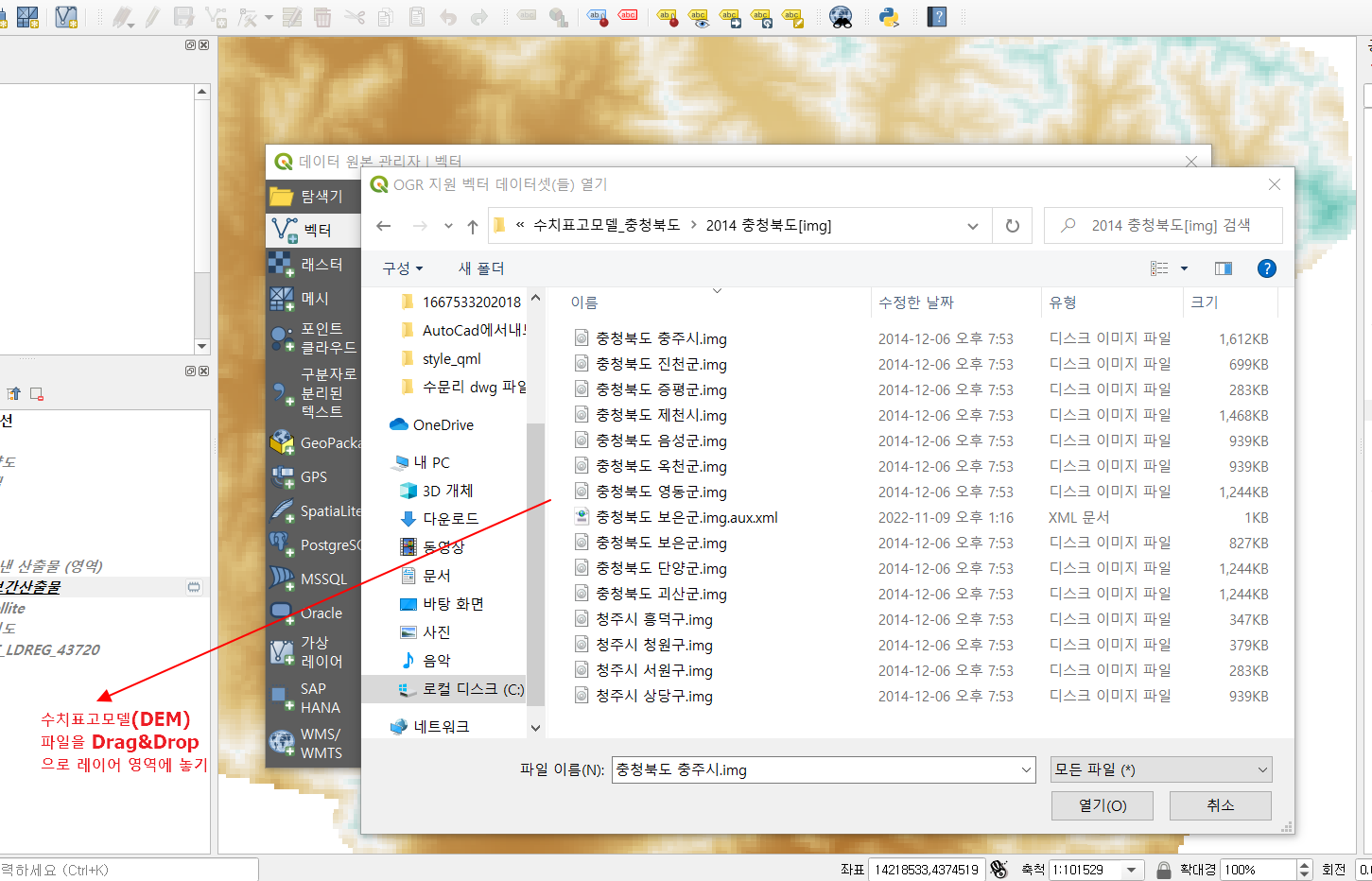The height and width of the screenshot is (881, 1372).
Task: Select the WMS/WMTS source tab
Action: point(313,743)
